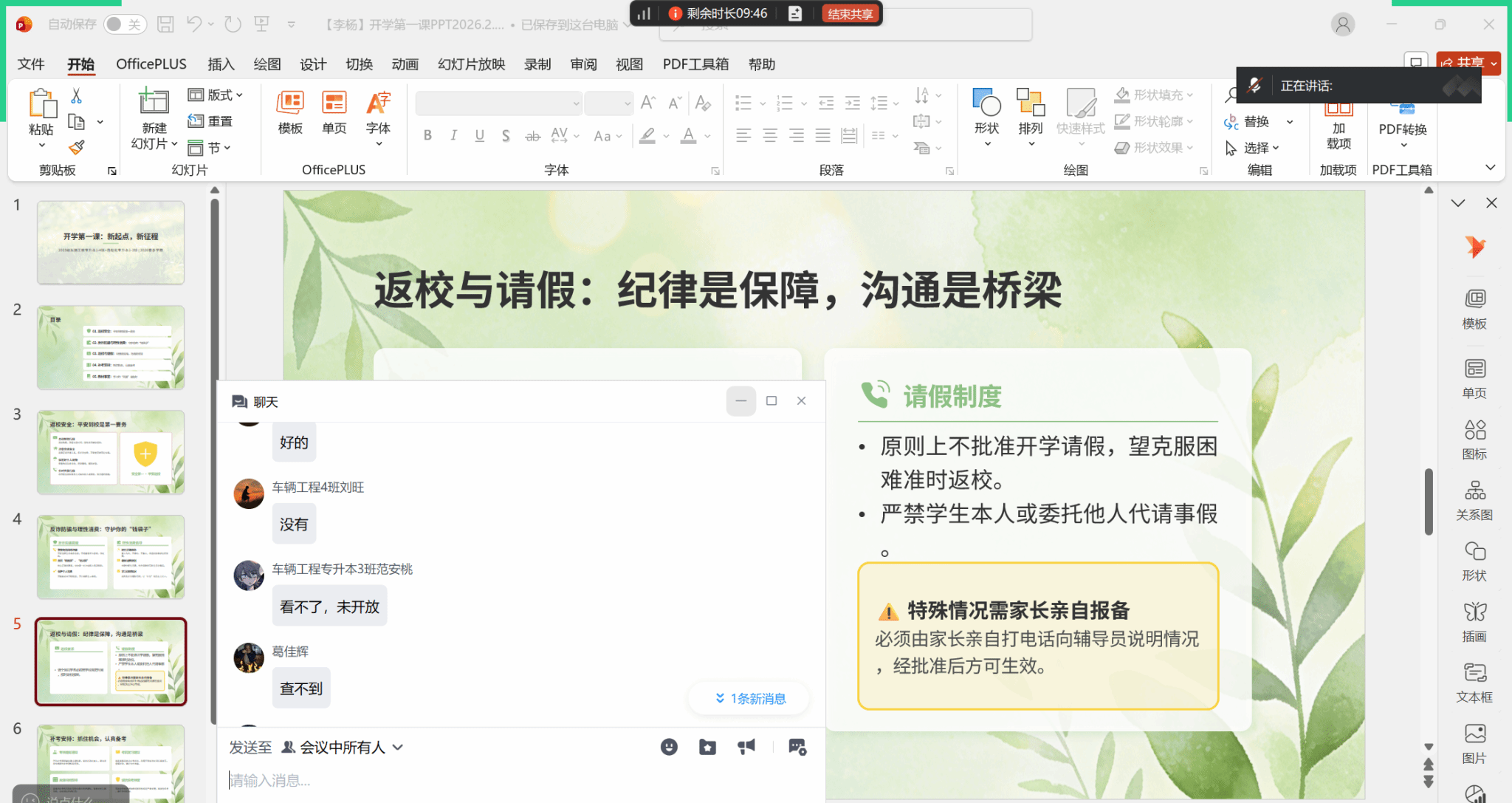Apply the font color swatch

[x=688, y=135]
